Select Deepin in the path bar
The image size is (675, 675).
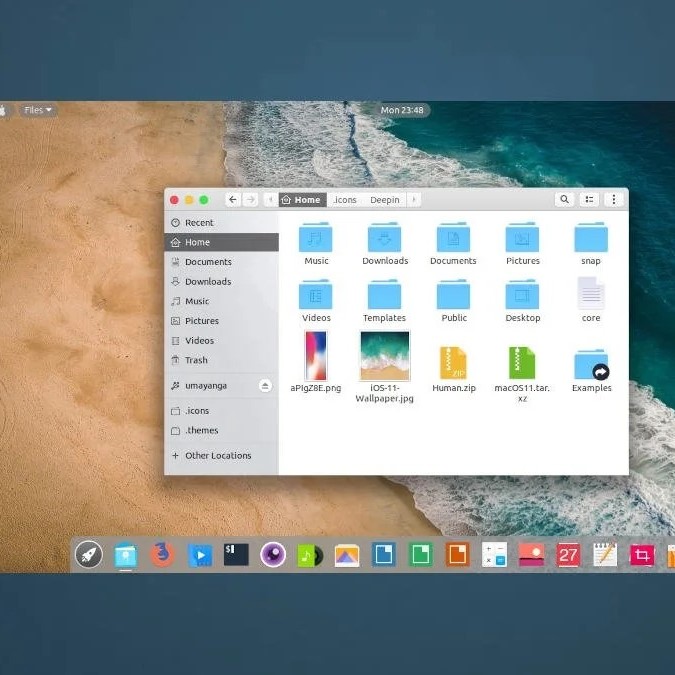click(385, 200)
